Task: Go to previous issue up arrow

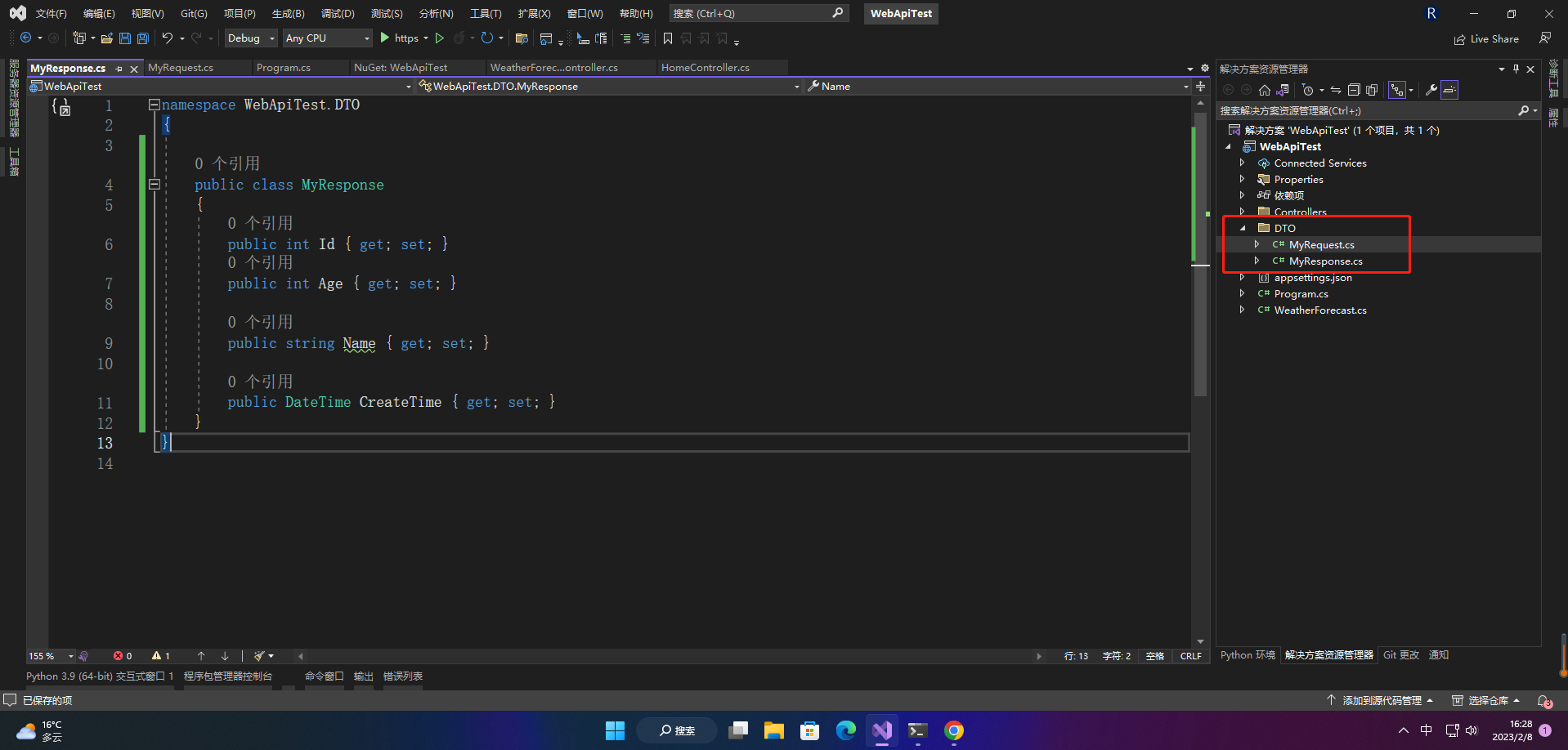Action: pyautogui.click(x=201, y=656)
